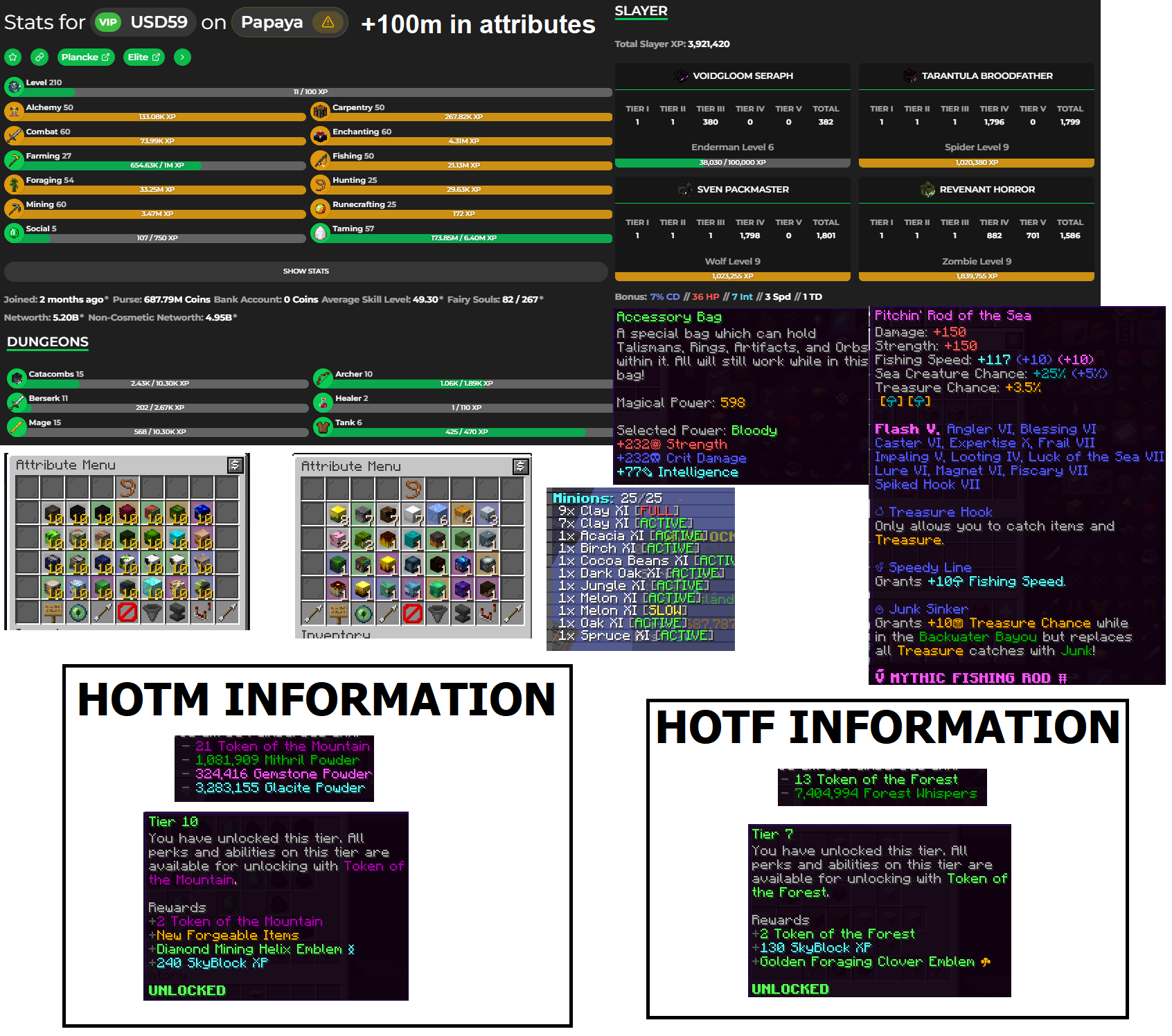The image size is (1172, 1036).
Task: Click the Taming skill egg icon
Action: pos(320,233)
